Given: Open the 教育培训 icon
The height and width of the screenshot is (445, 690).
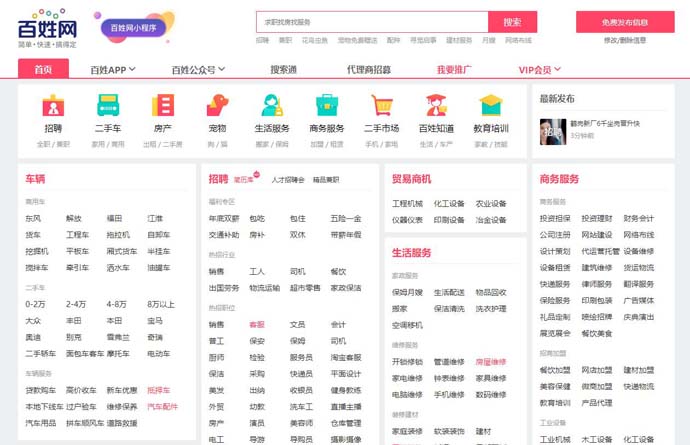Looking at the screenshot, I should click(491, 105).
